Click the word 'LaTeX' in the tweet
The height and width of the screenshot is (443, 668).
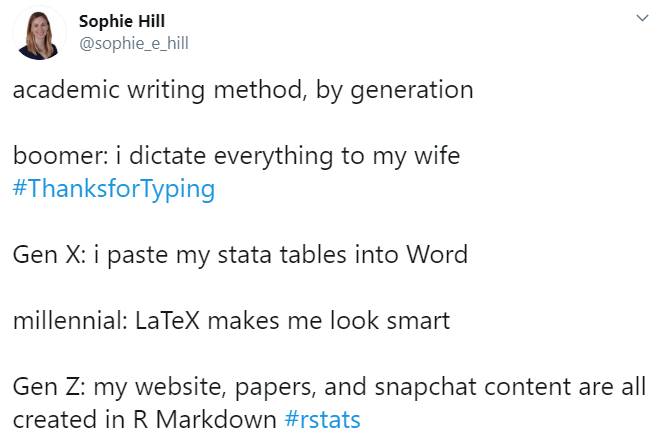167,321
